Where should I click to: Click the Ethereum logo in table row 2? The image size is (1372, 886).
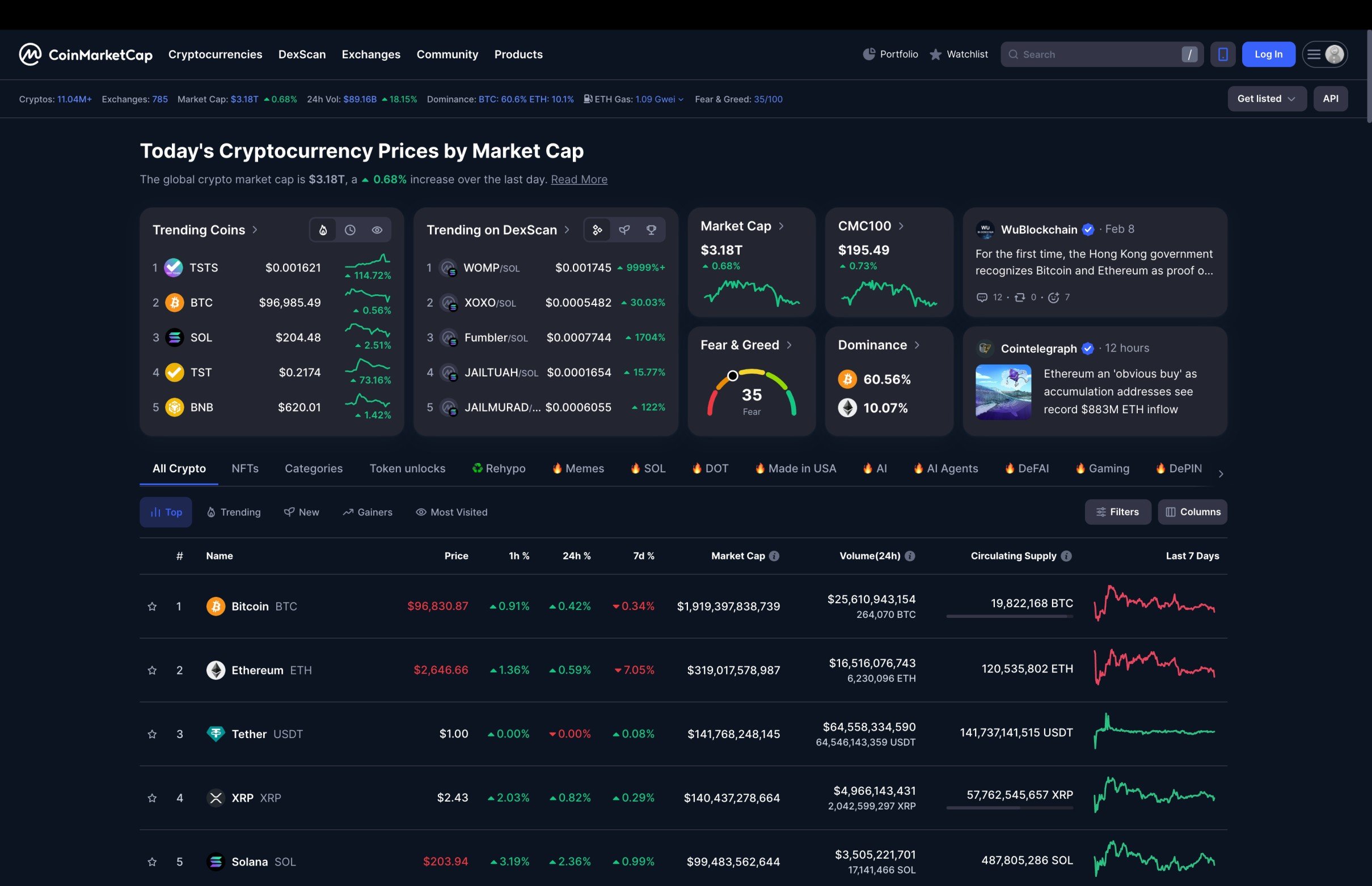pyautogui.click(x=216, y=670)
